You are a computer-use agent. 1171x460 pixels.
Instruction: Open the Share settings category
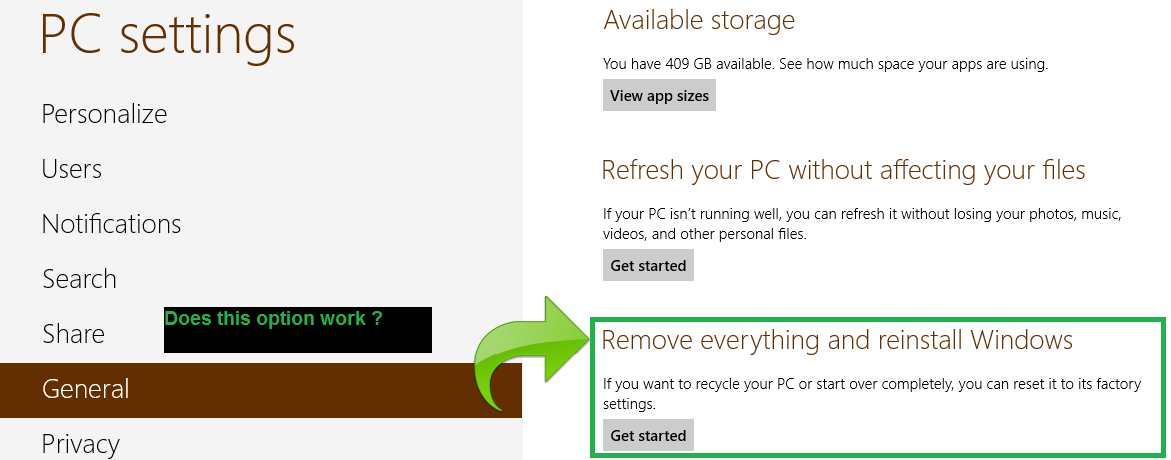point(73,334)
